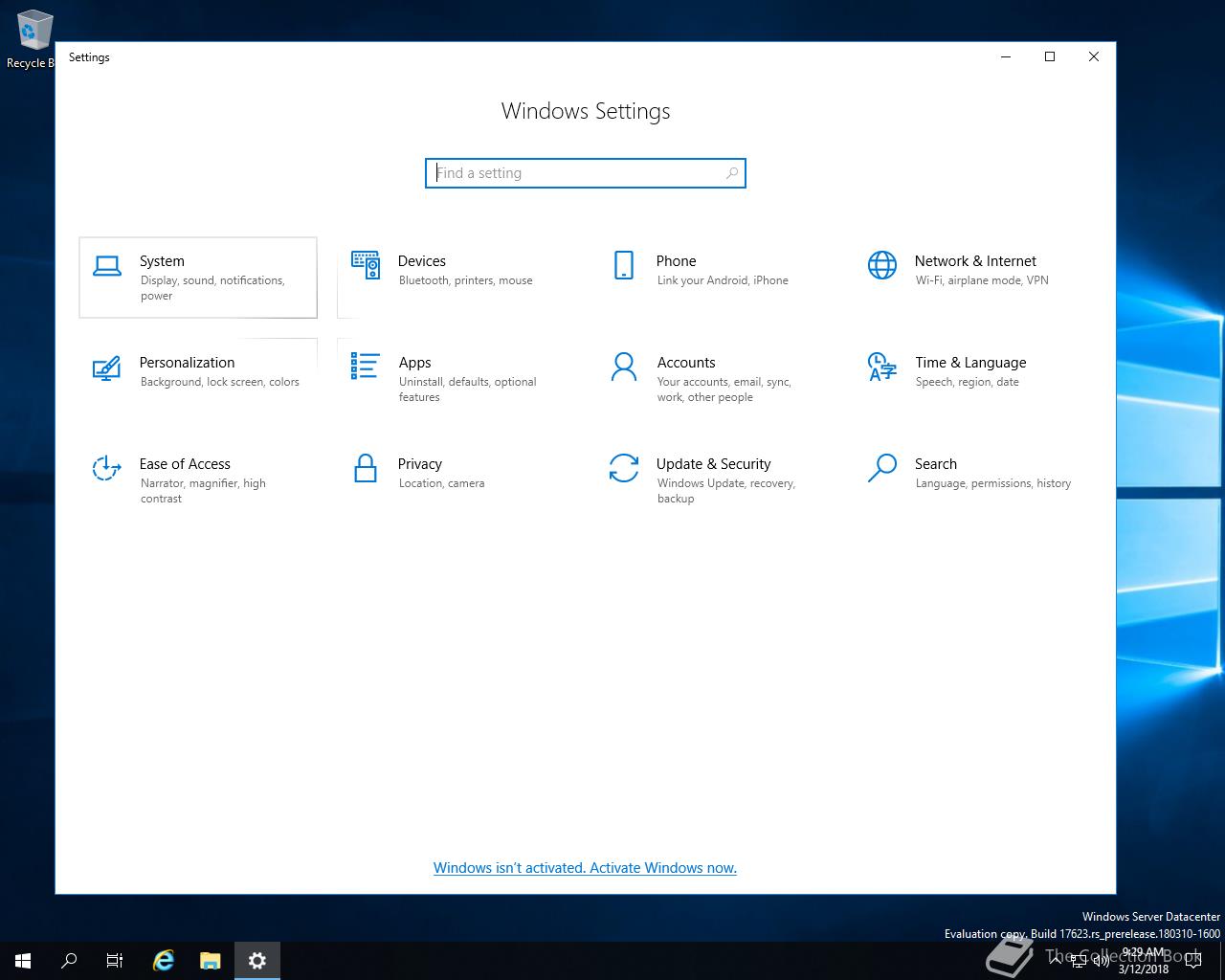
Task: Click 'Bluetooth, printers, mouse' description
Action: coord(466,280)
